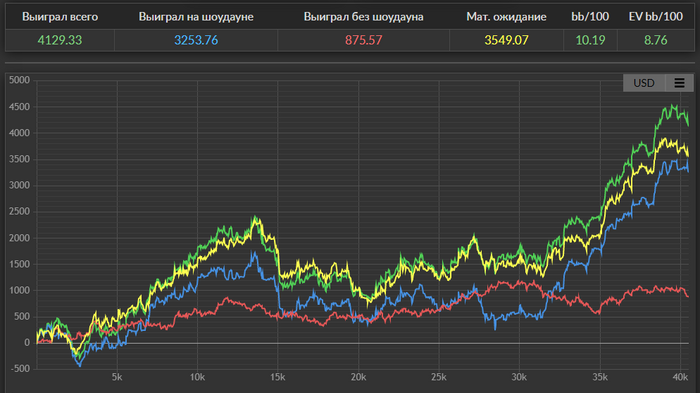Click the 8.76 EV bb/100 cell
The height and width of the screenshot is (393, 700).
click(x=656, y=40)
